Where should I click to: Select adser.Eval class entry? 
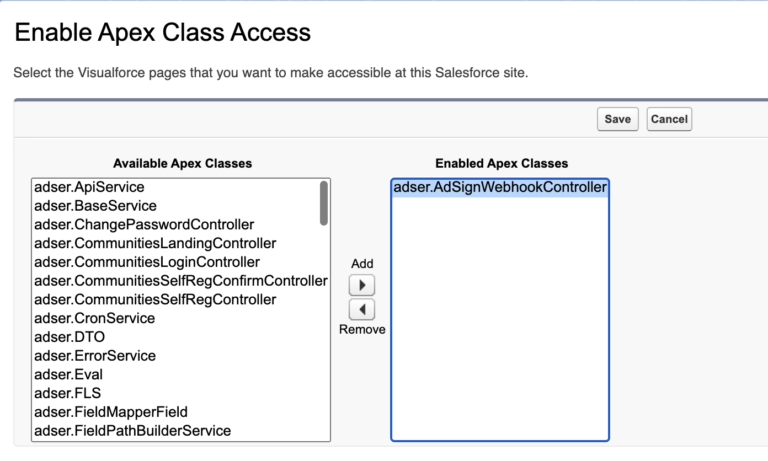click(x=68, y=374)
